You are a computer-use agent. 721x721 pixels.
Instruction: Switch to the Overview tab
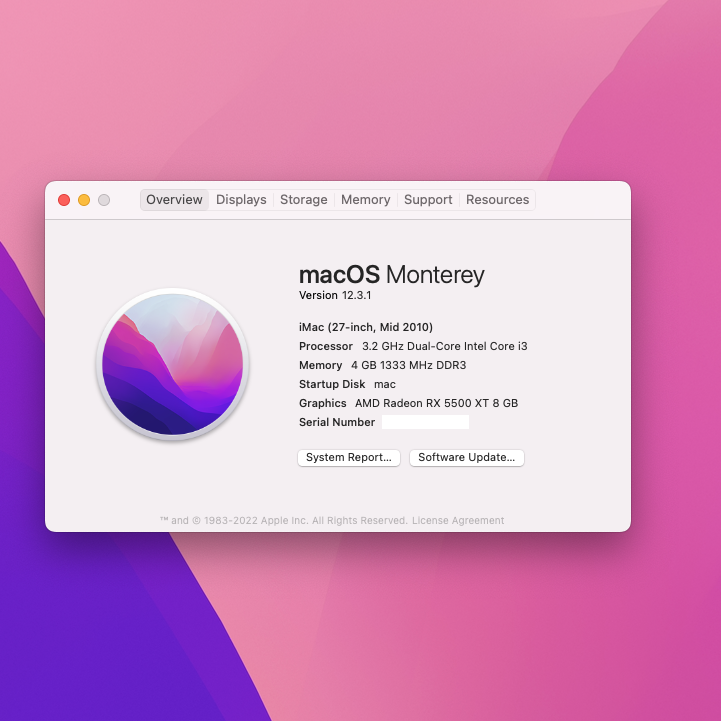click(x=174, y=200)
